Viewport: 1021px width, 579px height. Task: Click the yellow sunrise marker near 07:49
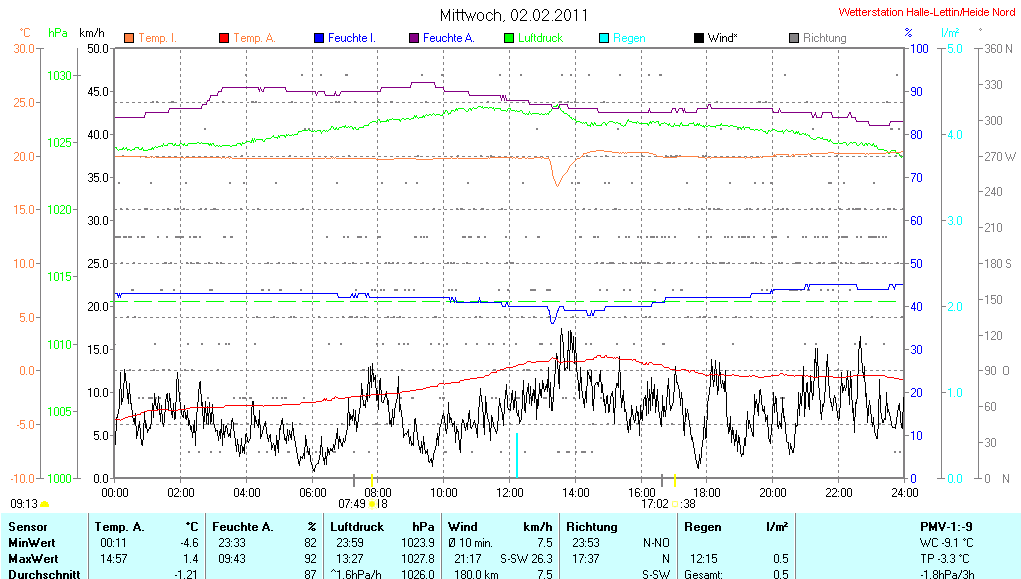coord(372,503)
